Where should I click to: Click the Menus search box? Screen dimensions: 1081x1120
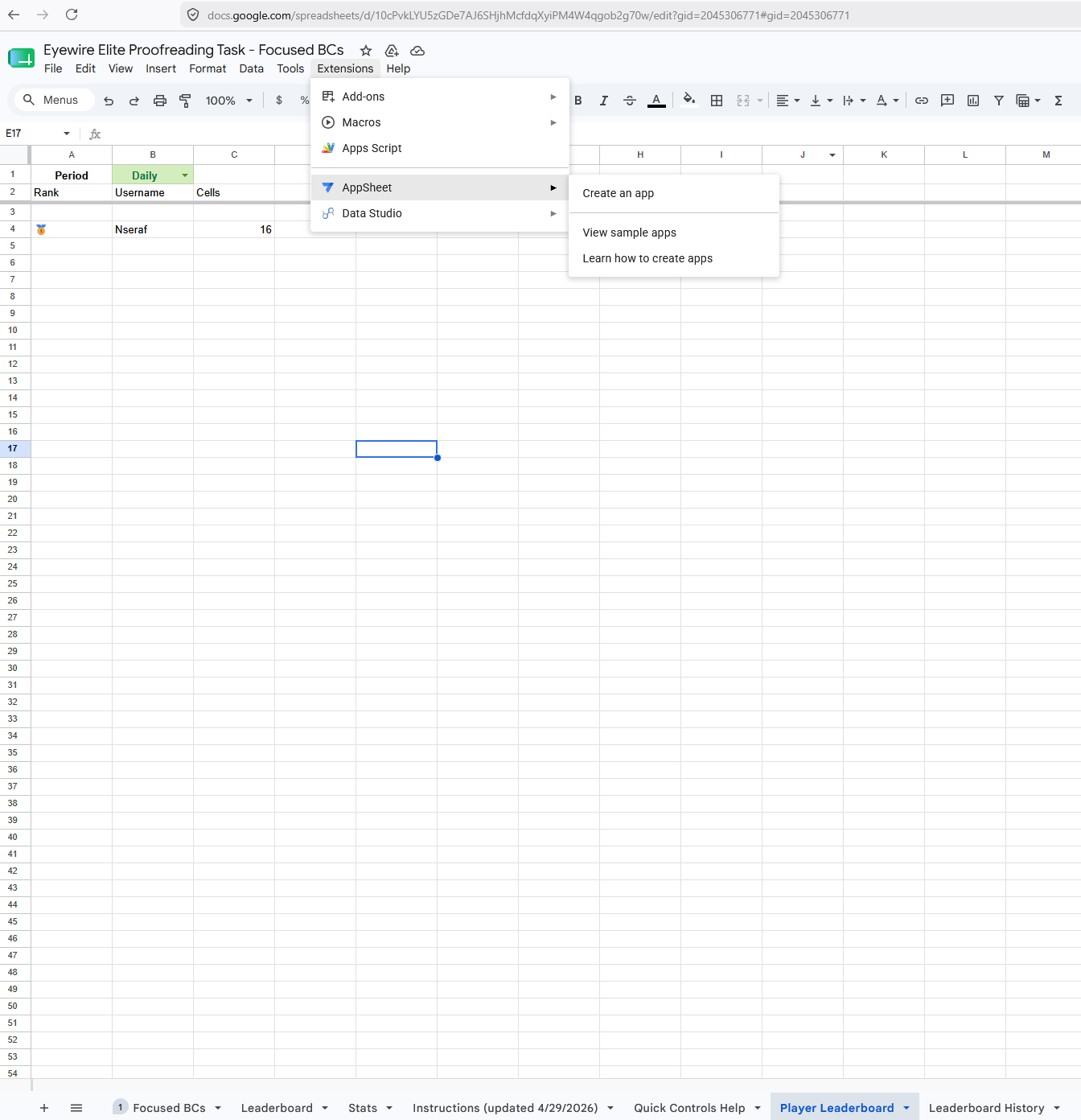click(x=54, y=101)
